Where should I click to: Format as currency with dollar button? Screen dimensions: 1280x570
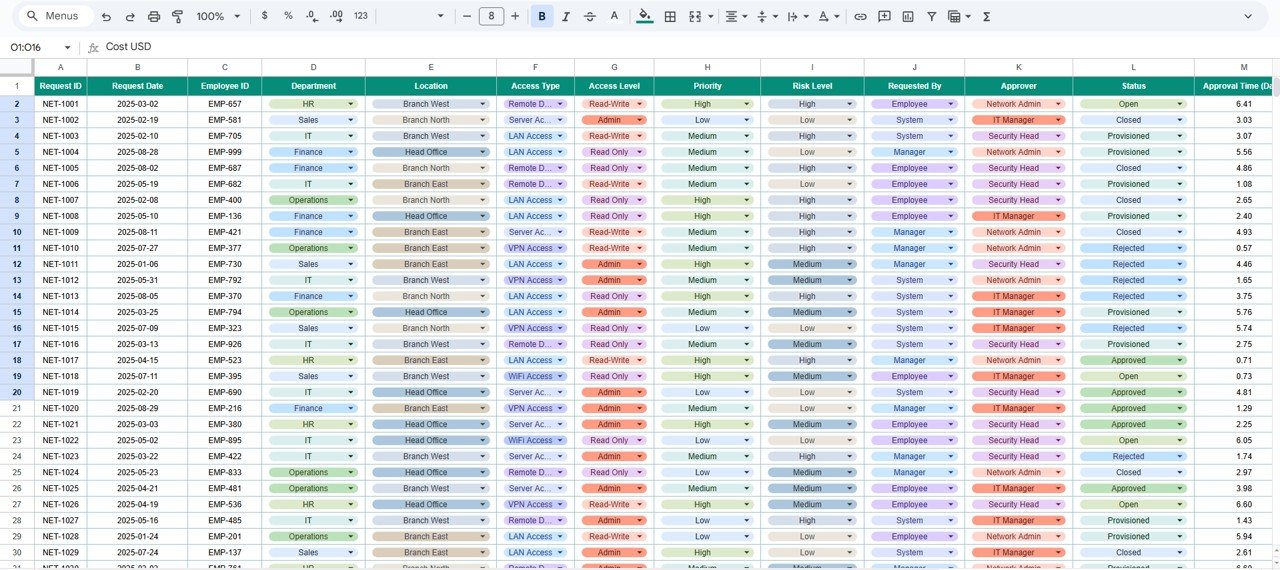(264, 17)
